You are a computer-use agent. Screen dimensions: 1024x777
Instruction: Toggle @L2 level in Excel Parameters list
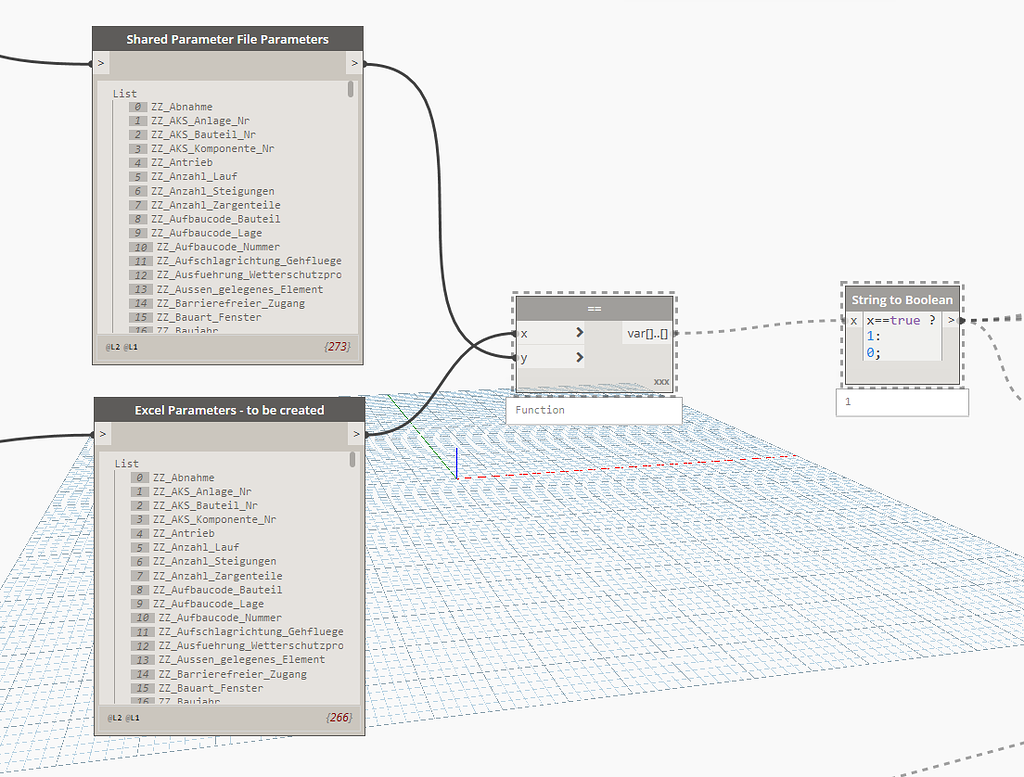point(113,718)
